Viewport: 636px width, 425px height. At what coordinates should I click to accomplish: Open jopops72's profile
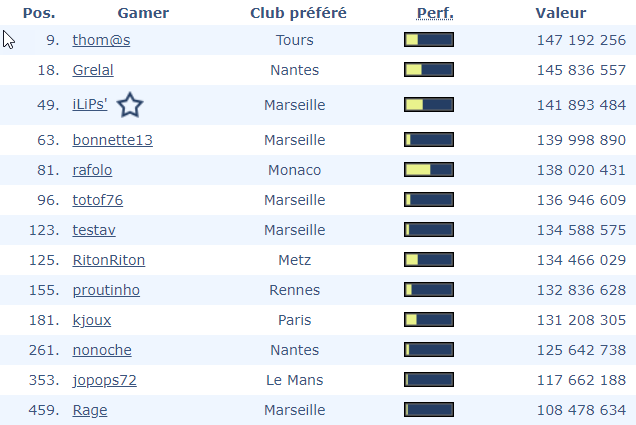[x=105, y=380]
